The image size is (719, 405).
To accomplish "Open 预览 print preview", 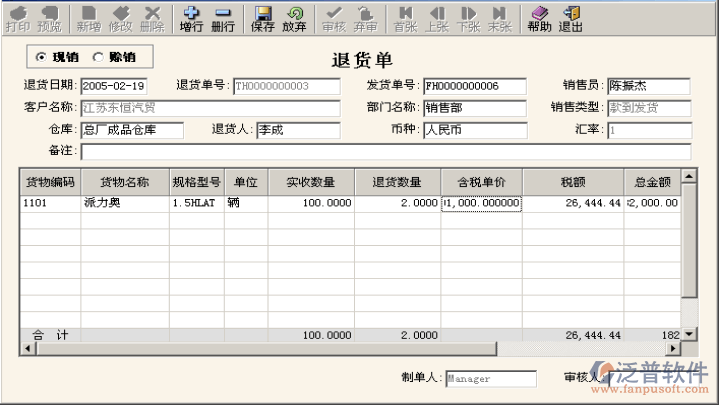I will coord(49,18).
